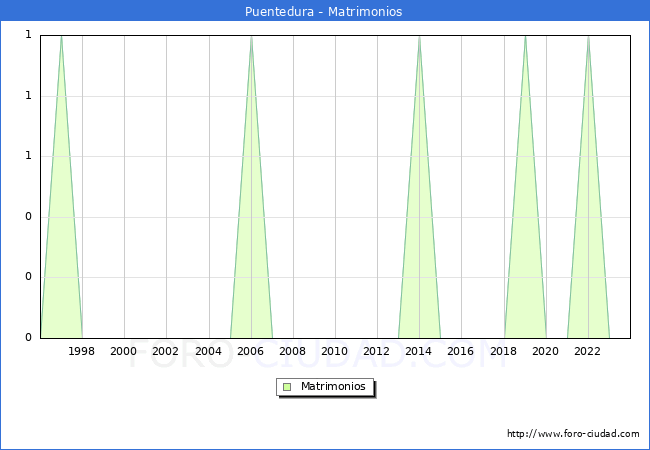Click the 2020 axis tick label
This screenshot has width=650, height=450.
click(546, 351)
